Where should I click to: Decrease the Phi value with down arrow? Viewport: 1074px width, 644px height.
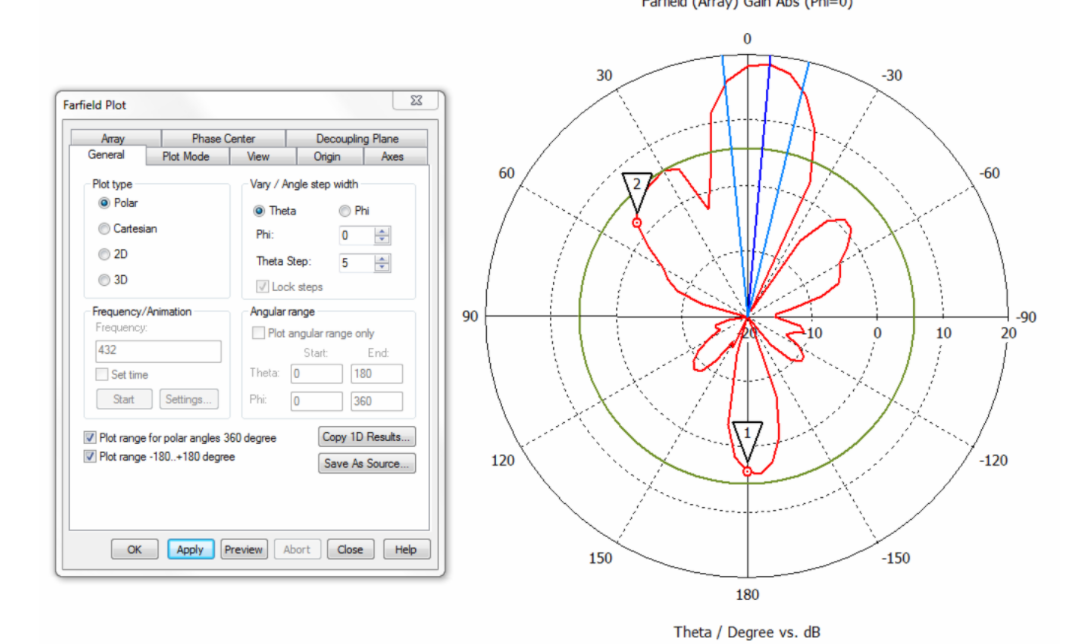[x=383, y=240]
